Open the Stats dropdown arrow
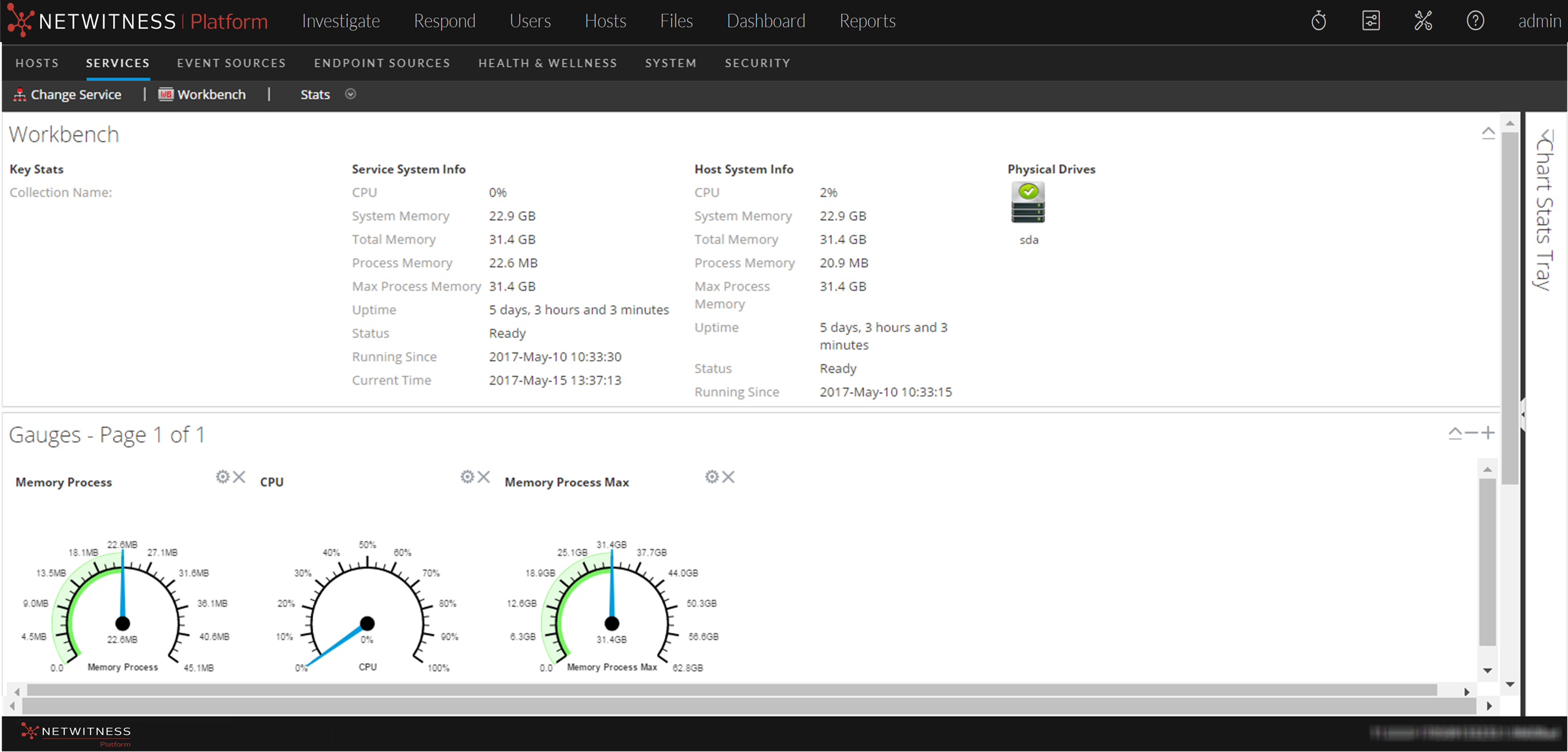This screenshot has height=752, width=1568. (x=351, y=93)
